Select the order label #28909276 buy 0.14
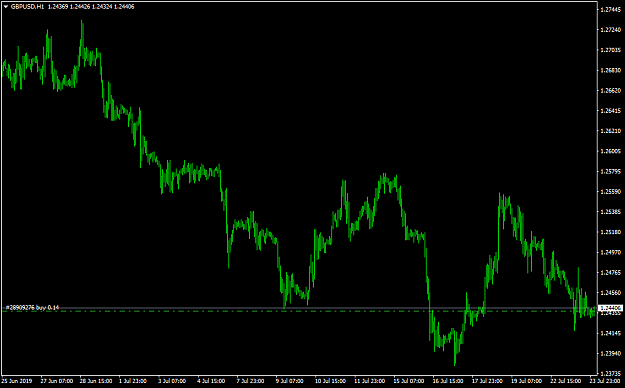The height and width of the screenshot is (388, 625). [x=32, y=307]
